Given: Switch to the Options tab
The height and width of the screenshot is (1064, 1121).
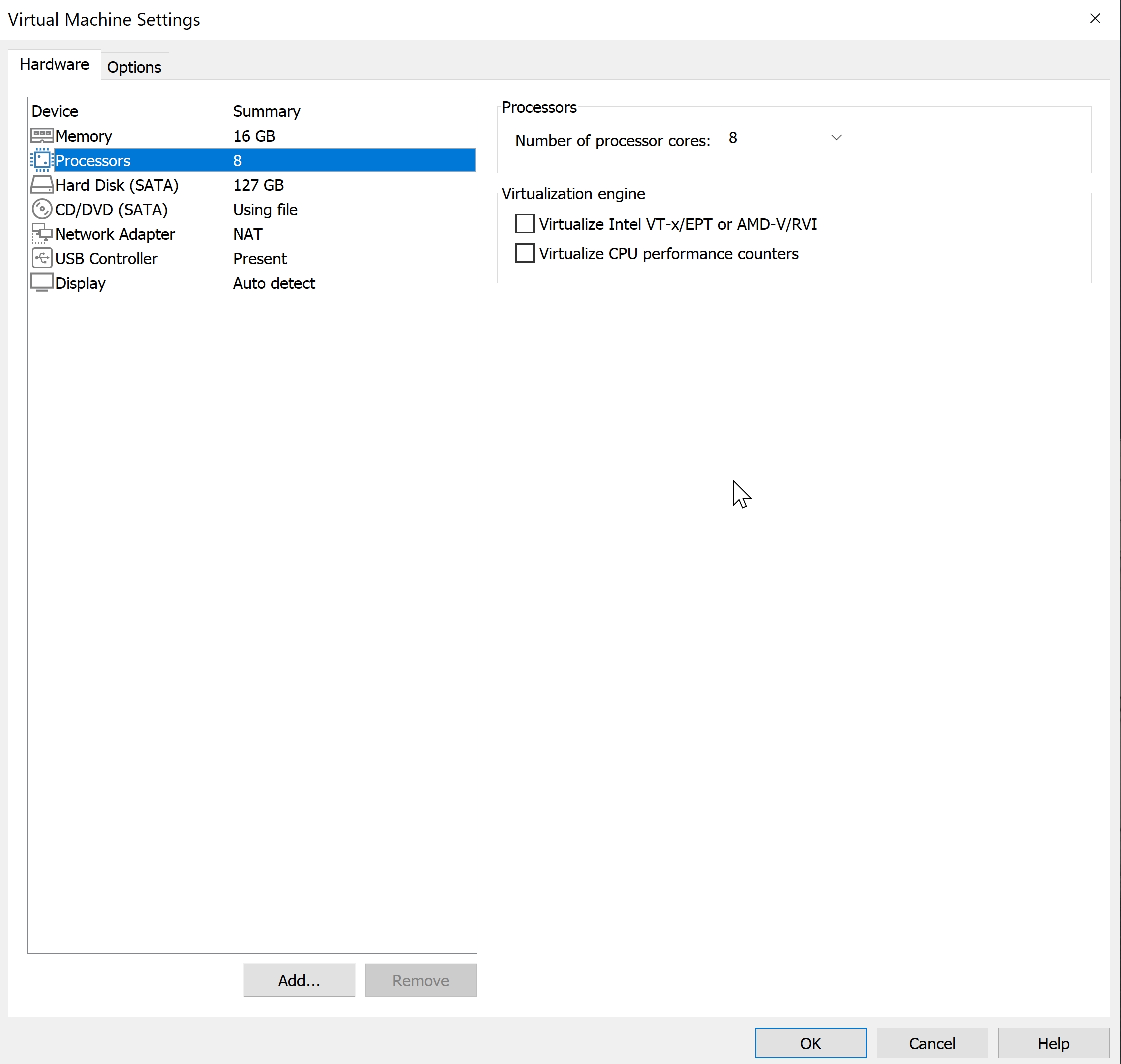Looking at the screenshot, I should coord(134,67).
